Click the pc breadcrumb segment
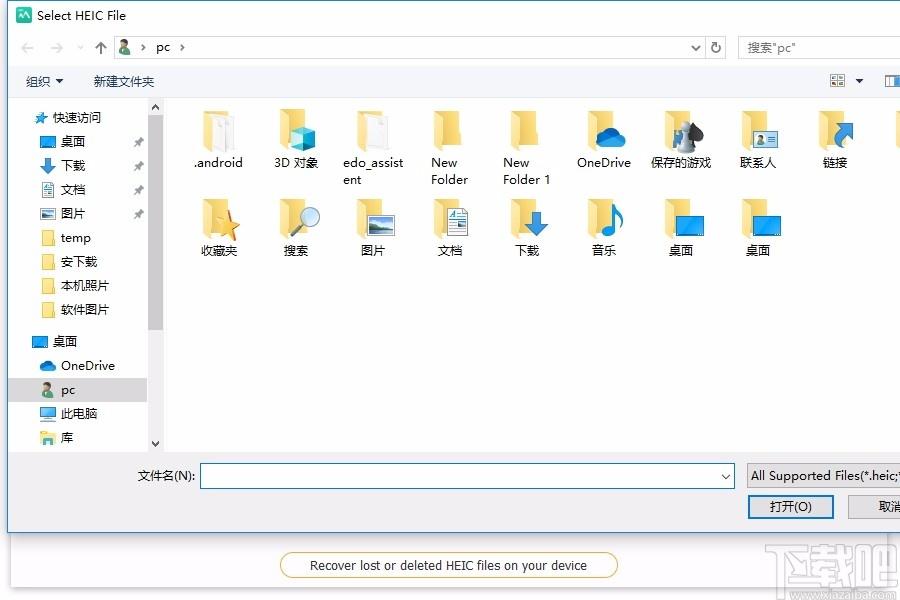 [x=163, y=48]
